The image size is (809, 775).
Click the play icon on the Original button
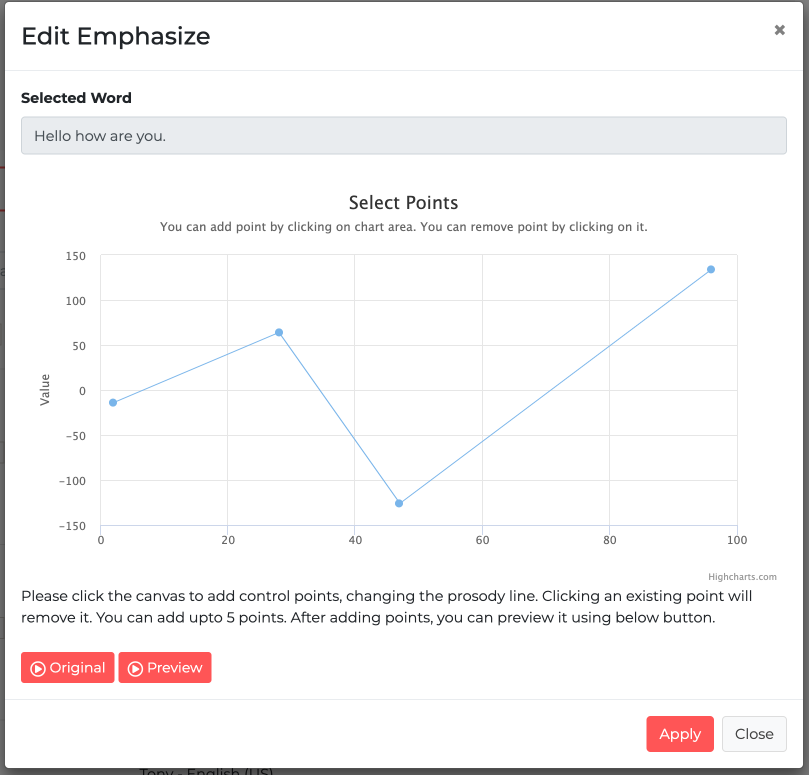coord(38,668)
